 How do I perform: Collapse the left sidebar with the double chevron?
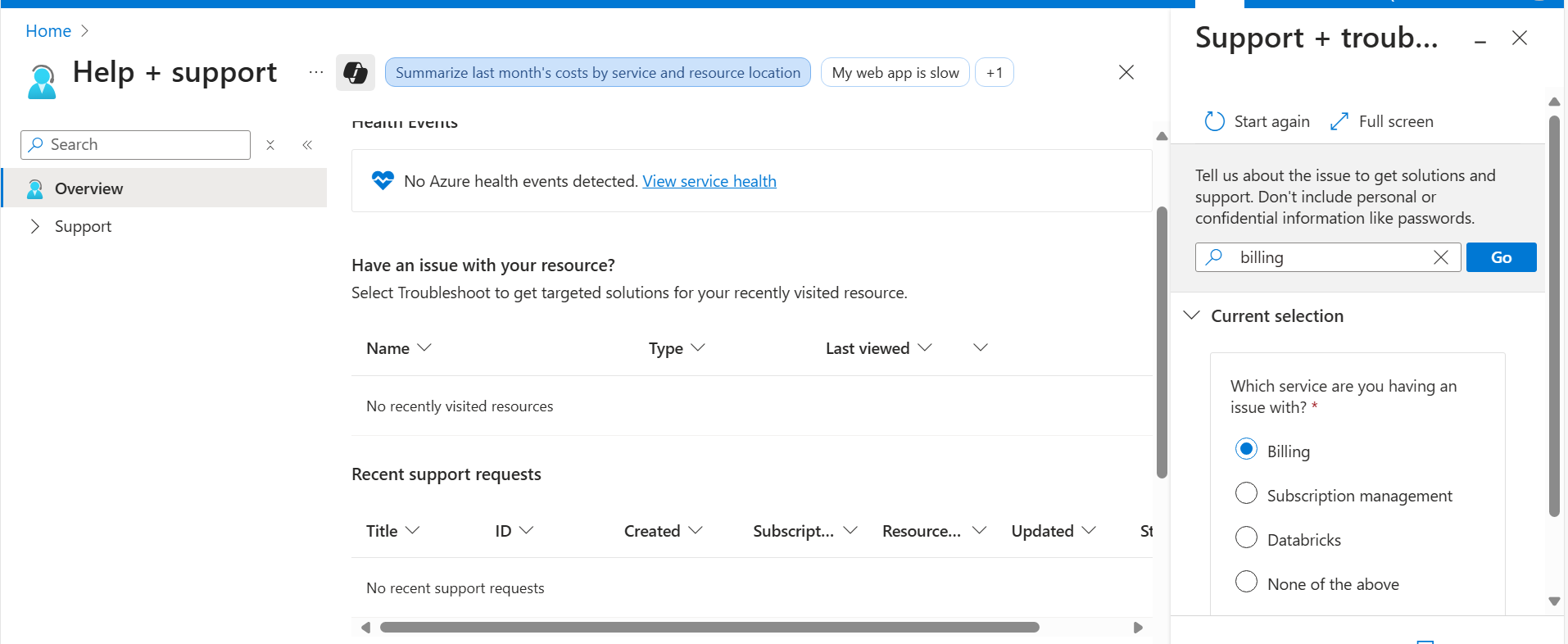[307, 145]
